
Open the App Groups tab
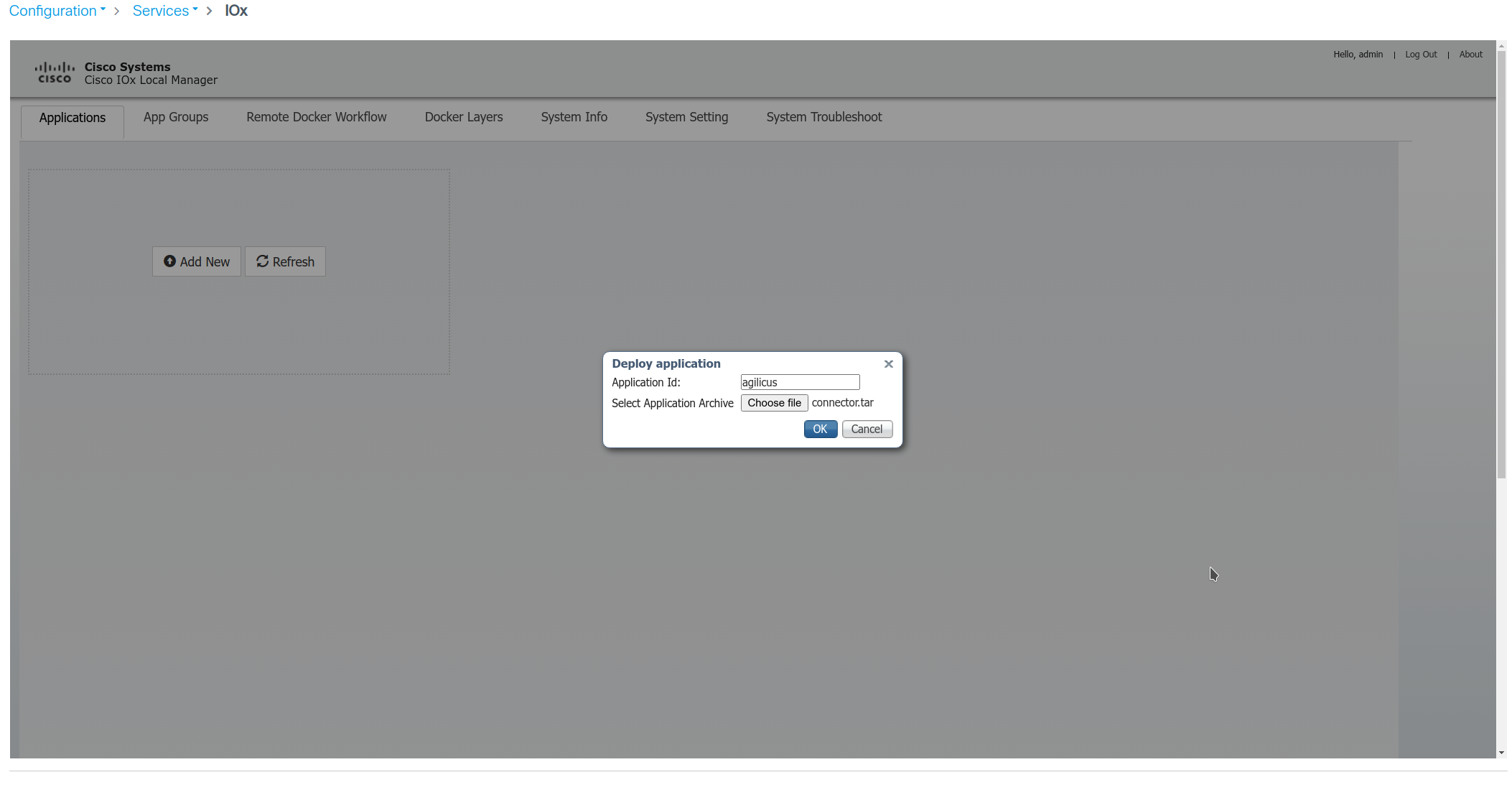[x=176, y=117]
